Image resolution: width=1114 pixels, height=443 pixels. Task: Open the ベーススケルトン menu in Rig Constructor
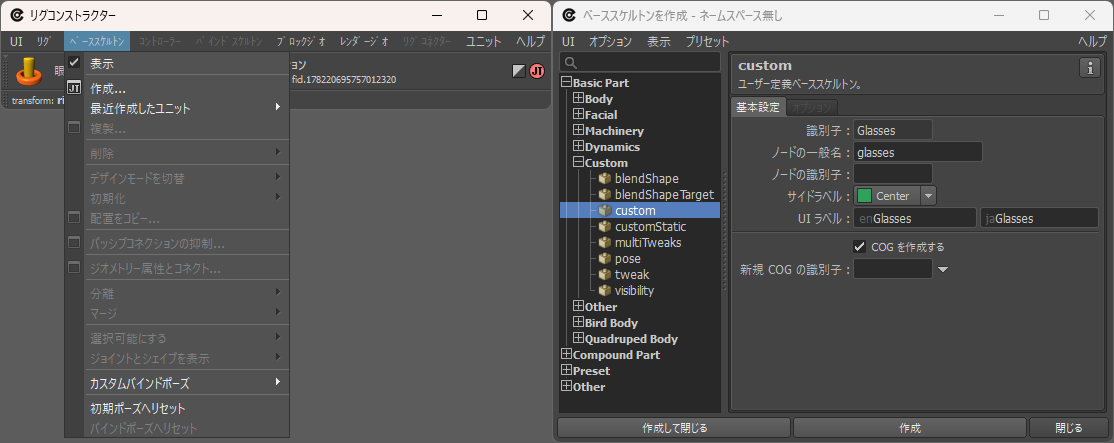[97, 41]
